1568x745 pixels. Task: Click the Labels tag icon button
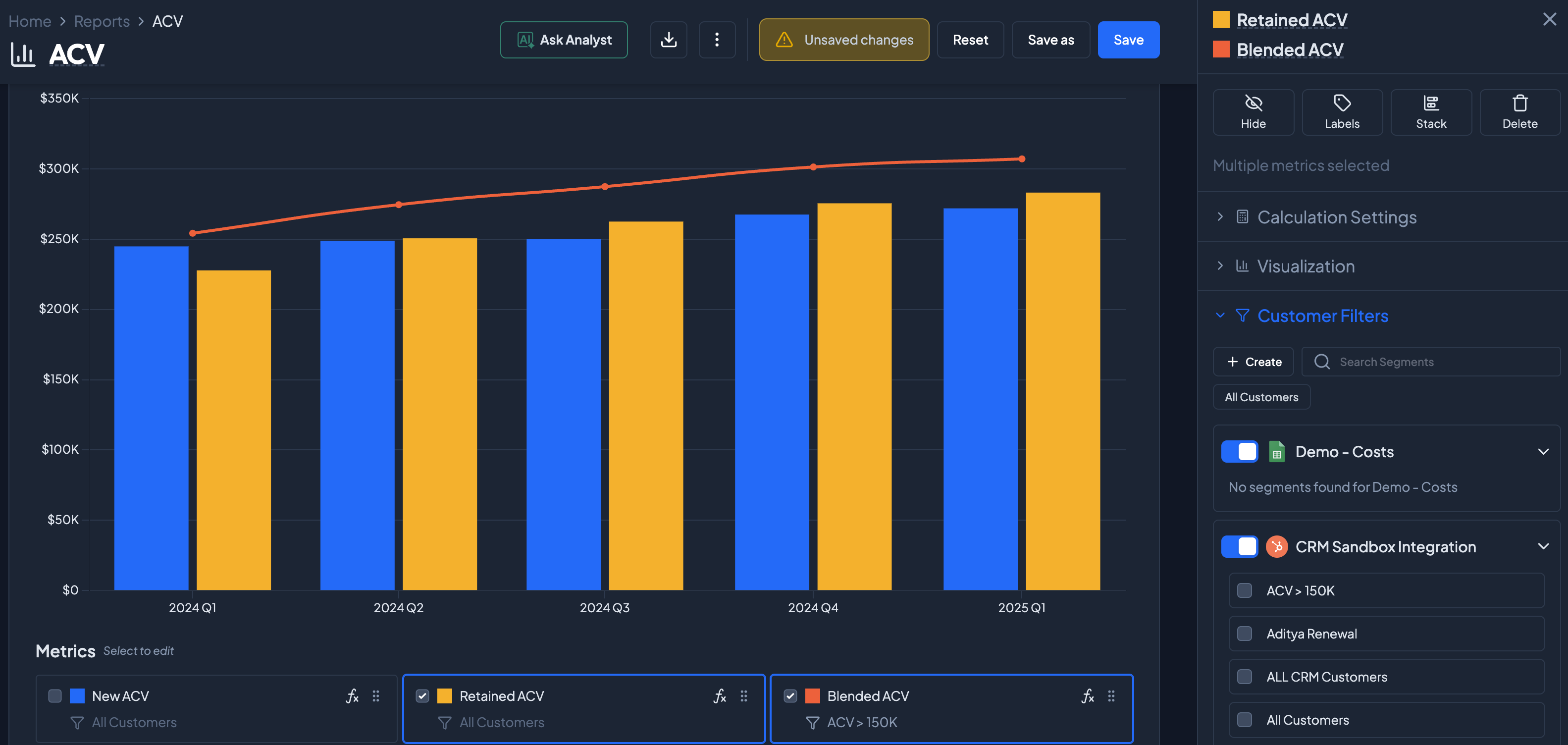point(1342,112)
